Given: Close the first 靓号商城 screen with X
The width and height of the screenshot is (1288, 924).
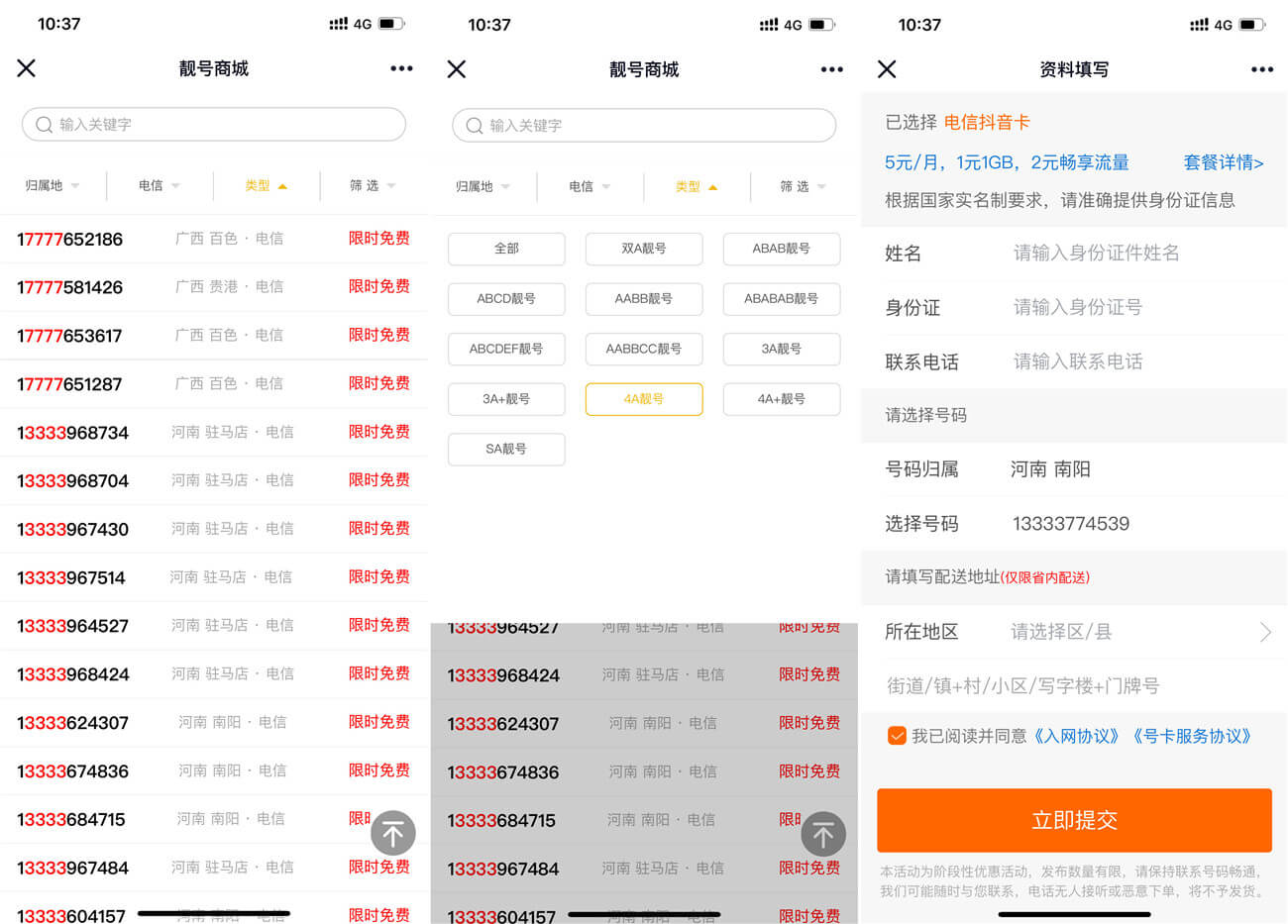Looking at the screenshot, I should click(x=27, y=68).
